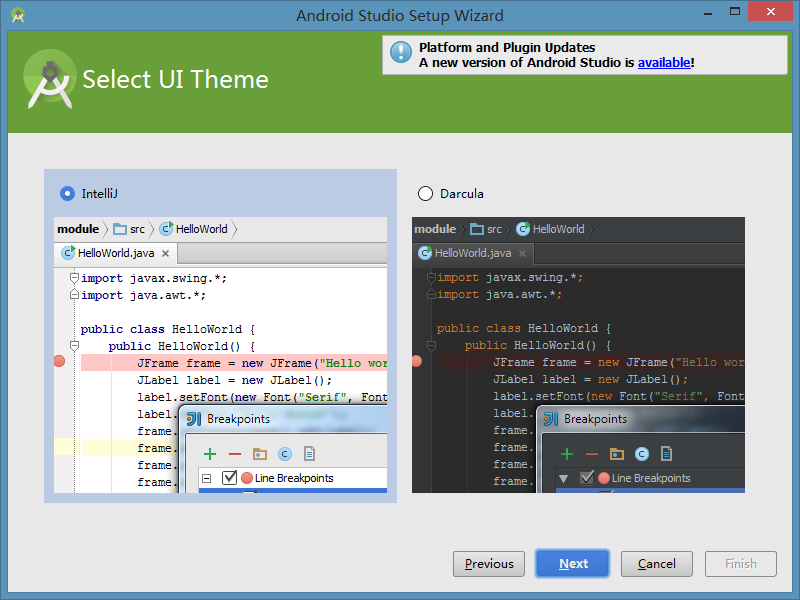
Task: Click document icon in Darcula Breakpoints toolbar
Action: click(x=666, y=454)
